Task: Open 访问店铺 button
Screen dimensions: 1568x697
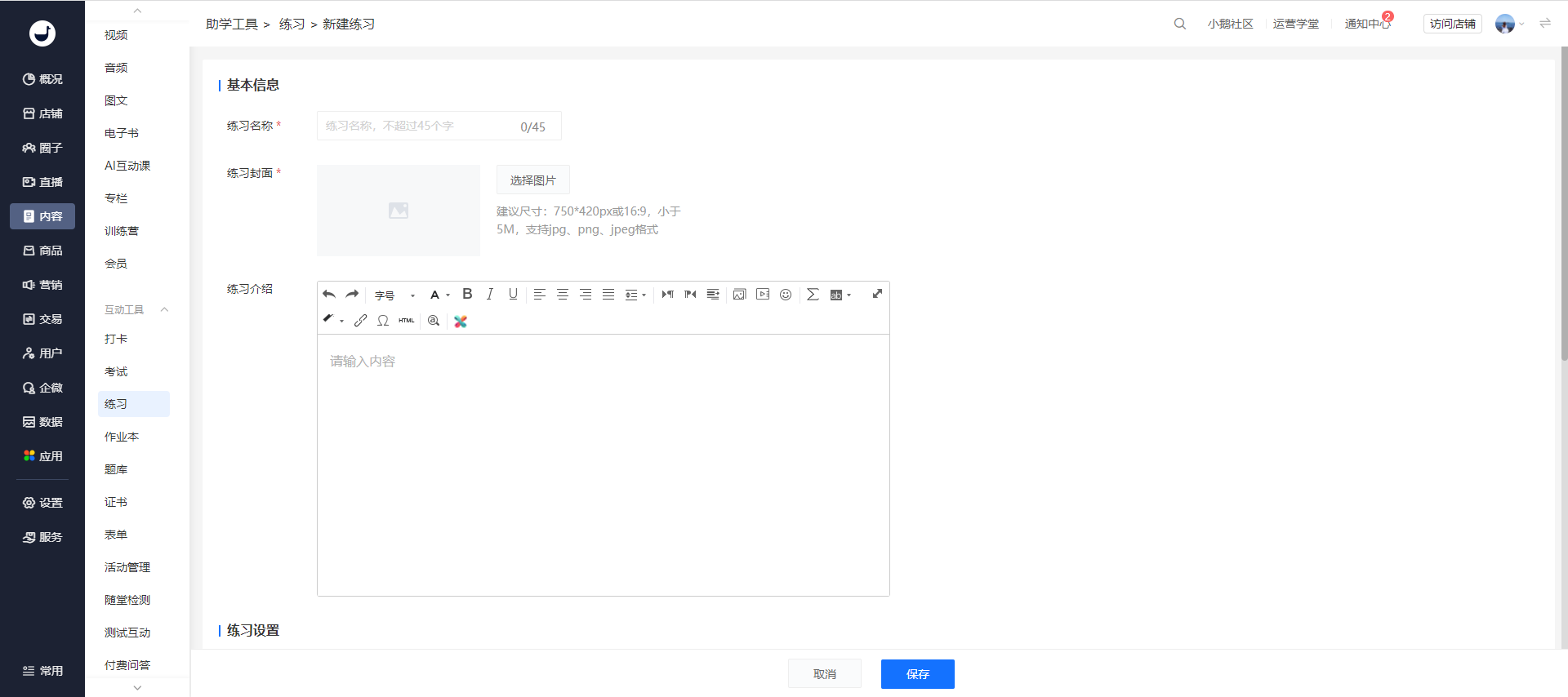Action: (x=1453, y=24)
